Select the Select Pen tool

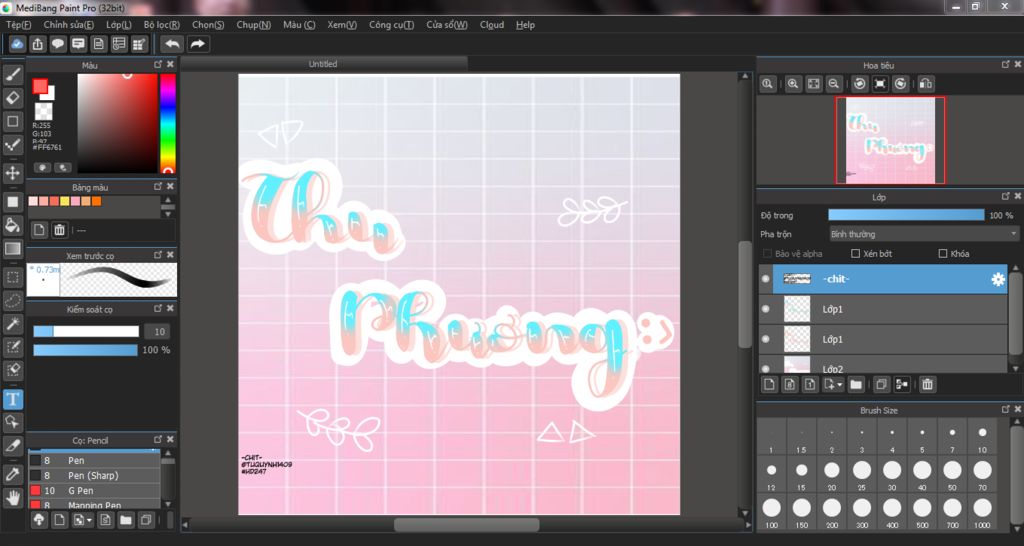click(x=12, y=347)
